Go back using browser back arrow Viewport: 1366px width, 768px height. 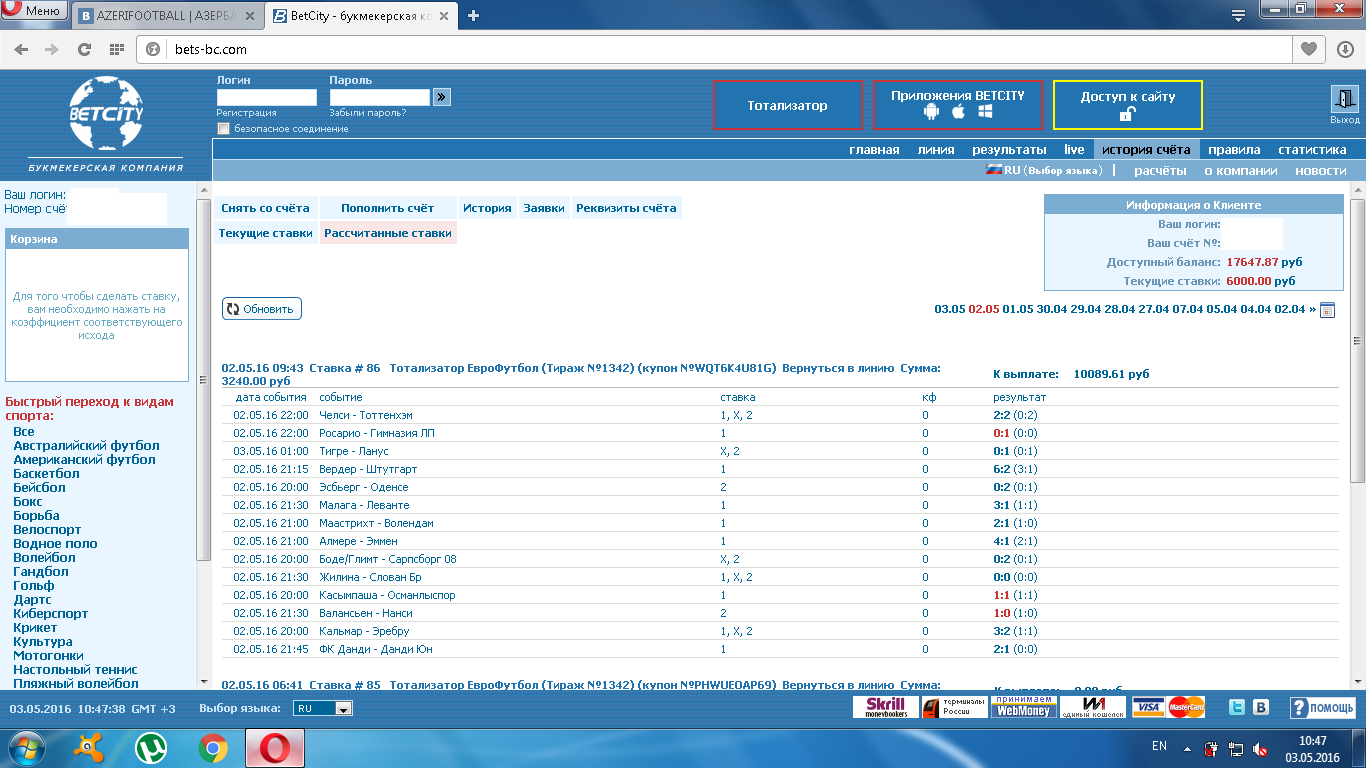21,49
